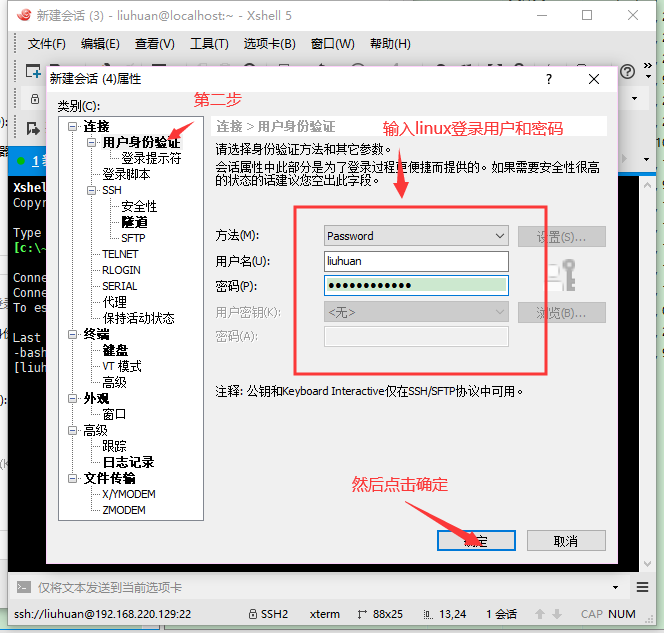Click the dialog help question mark
The width and height of the screenshot is (664, 633).
[549, 79]
